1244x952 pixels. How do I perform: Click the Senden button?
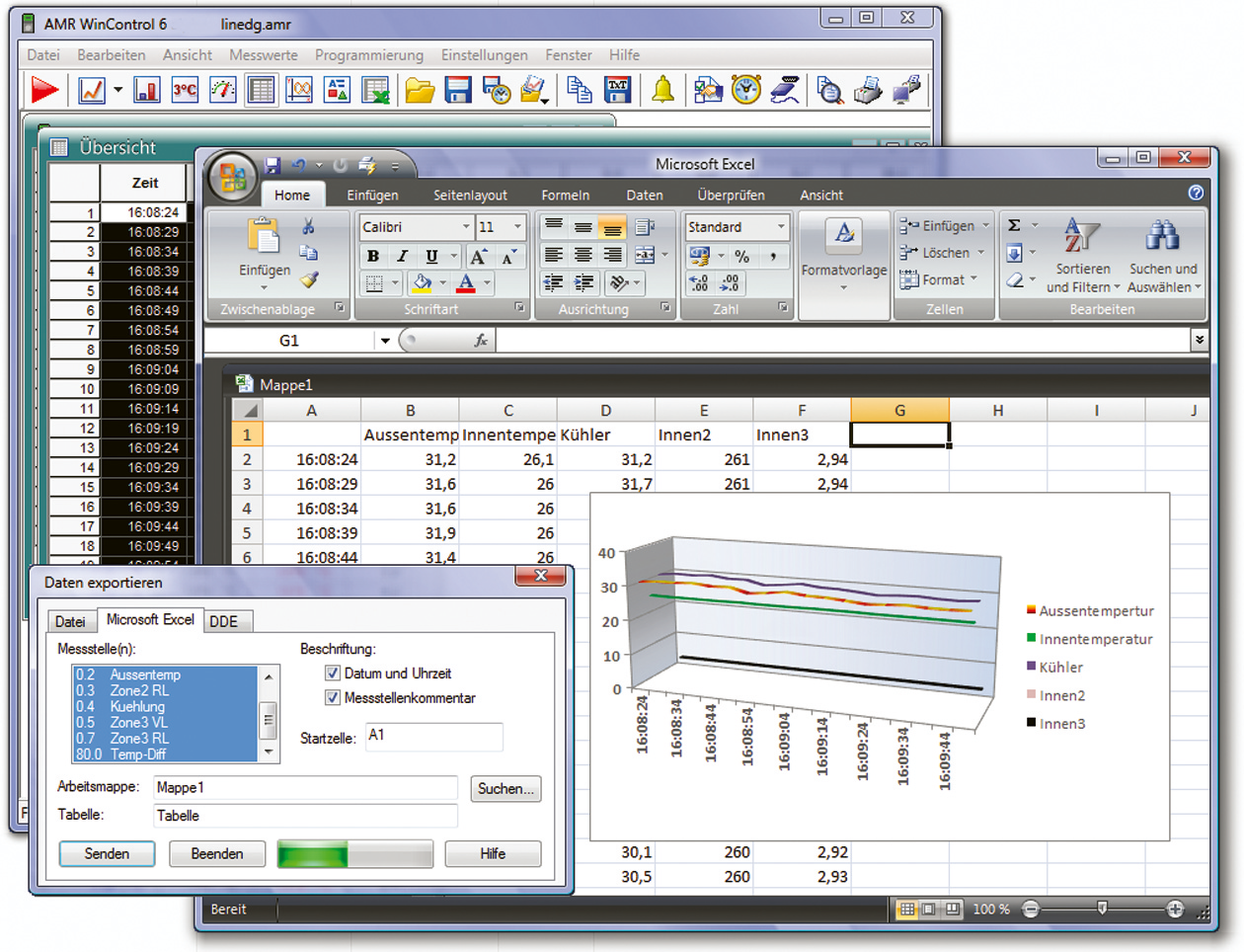(107, 854)
